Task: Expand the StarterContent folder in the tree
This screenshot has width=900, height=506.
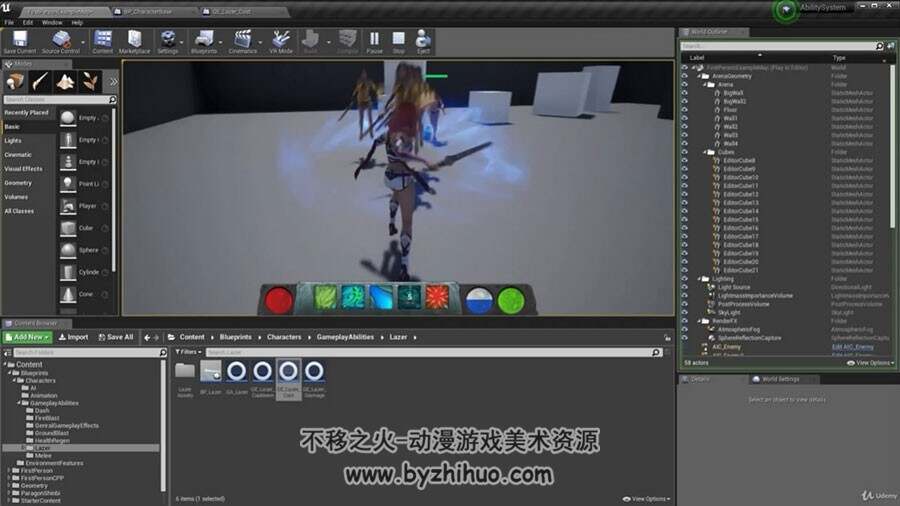Action: point(9,500)
